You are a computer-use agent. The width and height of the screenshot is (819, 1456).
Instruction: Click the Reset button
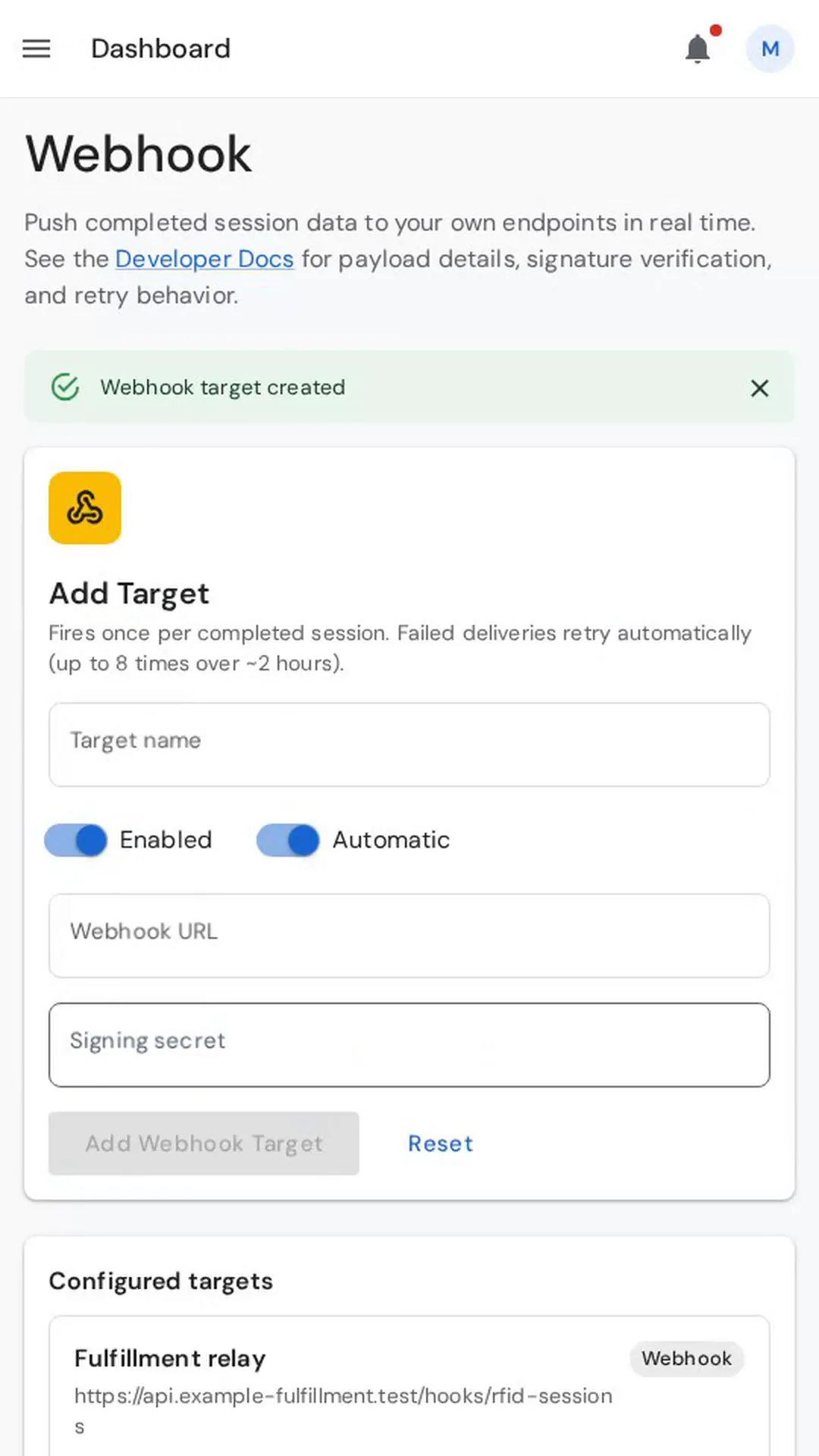tap(441, 1144)
